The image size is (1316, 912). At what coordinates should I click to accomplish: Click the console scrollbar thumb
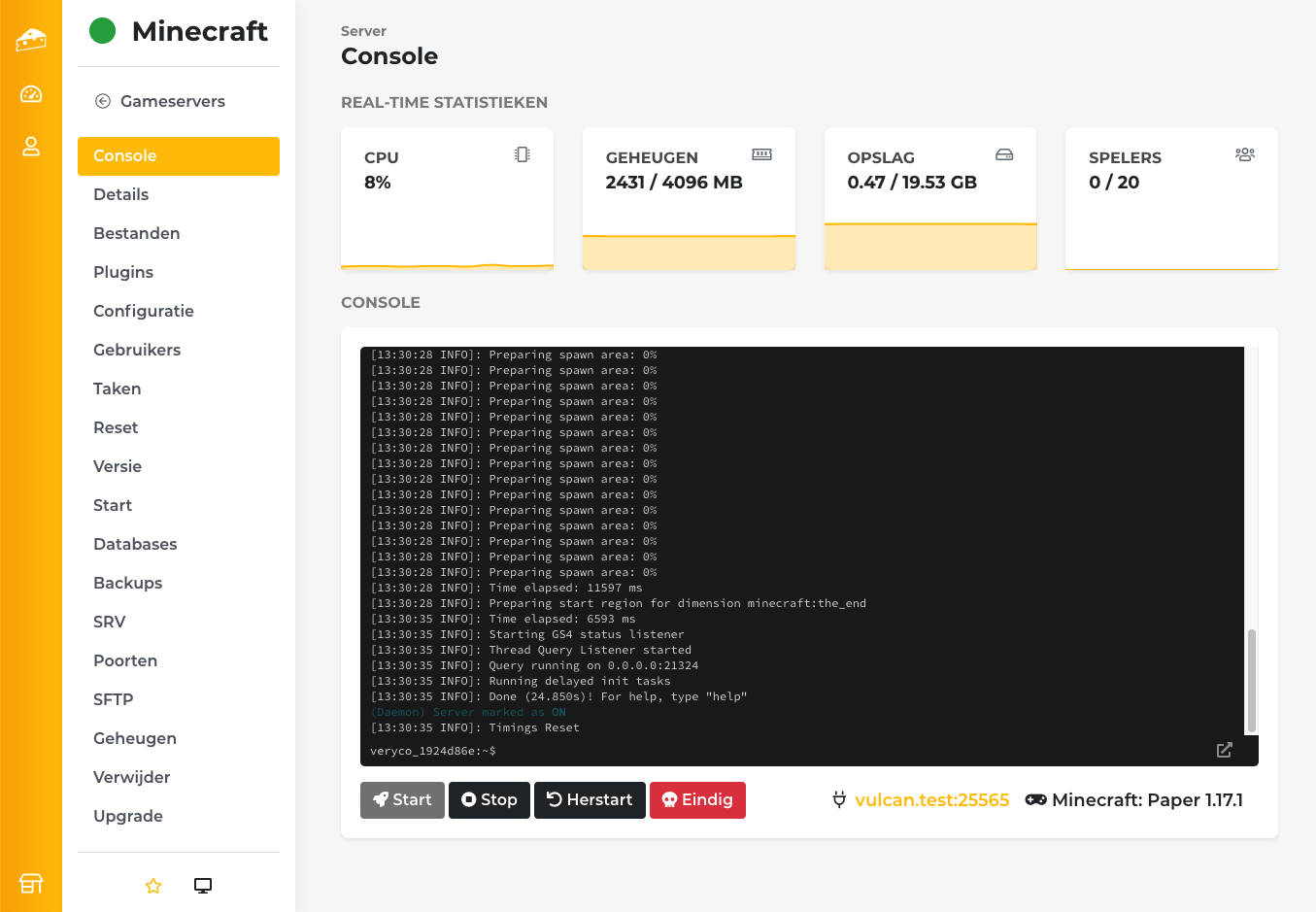coord(1251,680)
